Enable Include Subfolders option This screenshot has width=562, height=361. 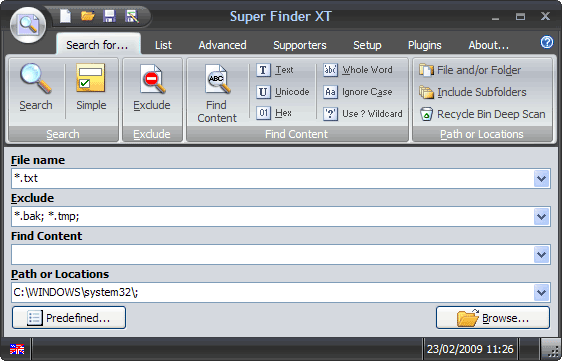click(x=473, y=92)
